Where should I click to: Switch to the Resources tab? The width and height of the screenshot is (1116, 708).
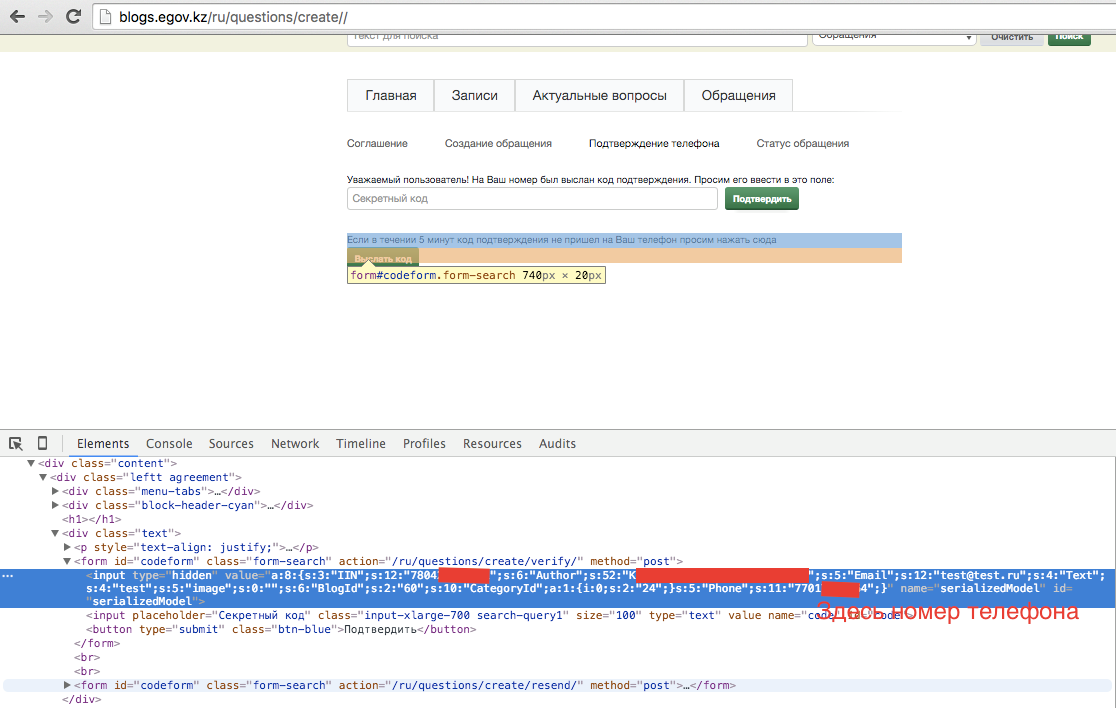[493, 443]
